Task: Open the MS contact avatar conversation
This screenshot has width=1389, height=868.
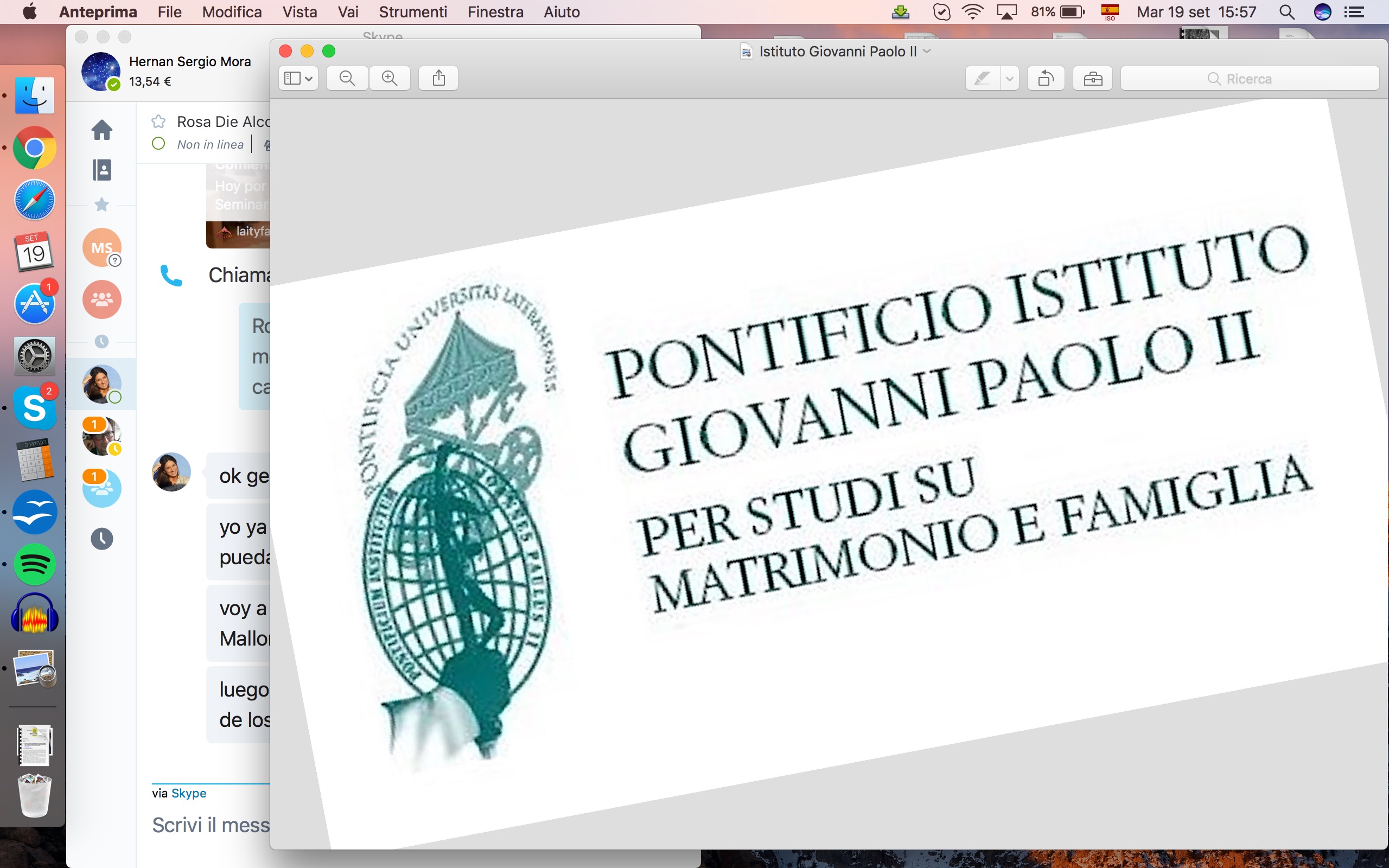Action: coord(101,248)
